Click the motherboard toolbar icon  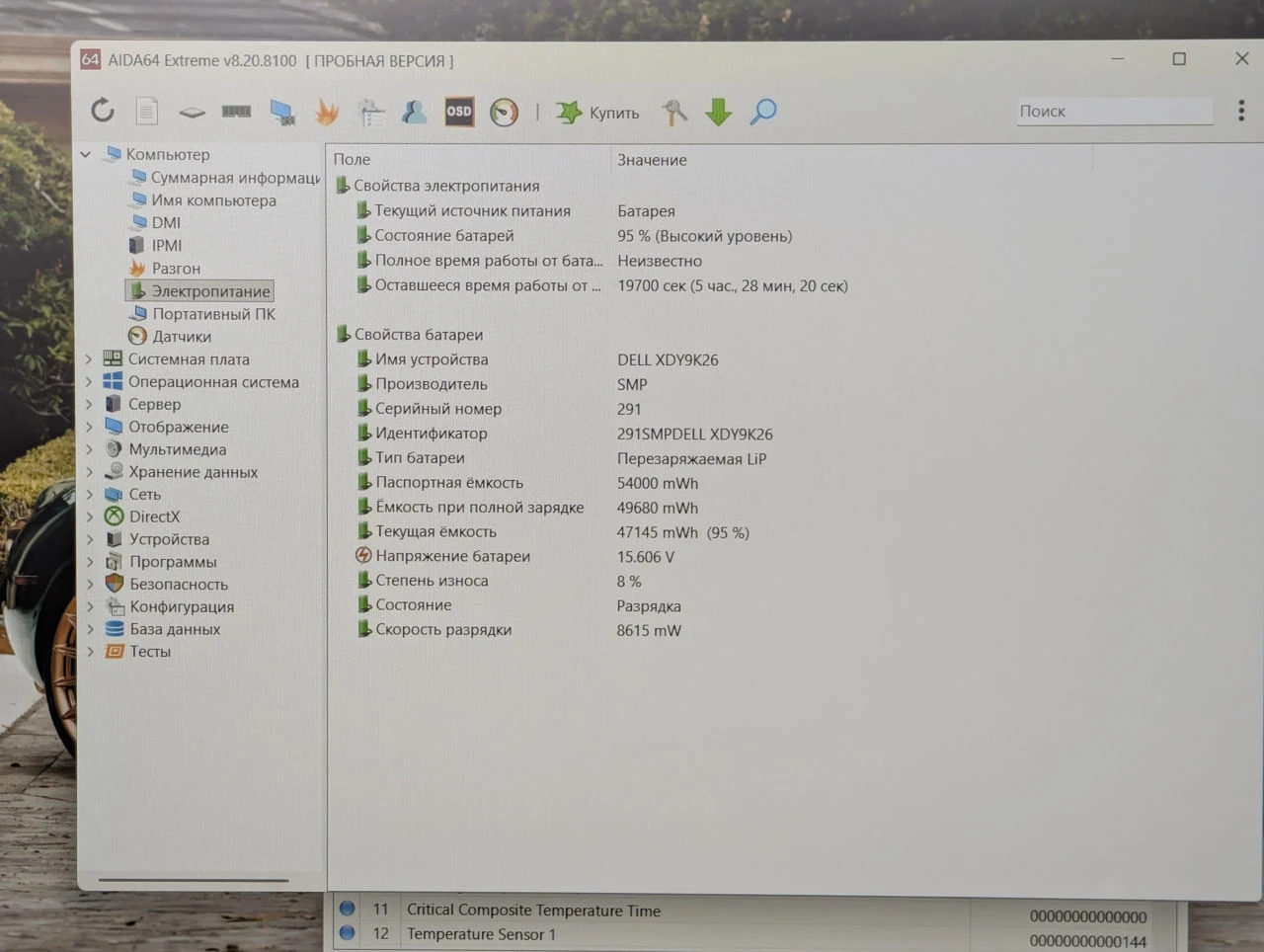192,113
